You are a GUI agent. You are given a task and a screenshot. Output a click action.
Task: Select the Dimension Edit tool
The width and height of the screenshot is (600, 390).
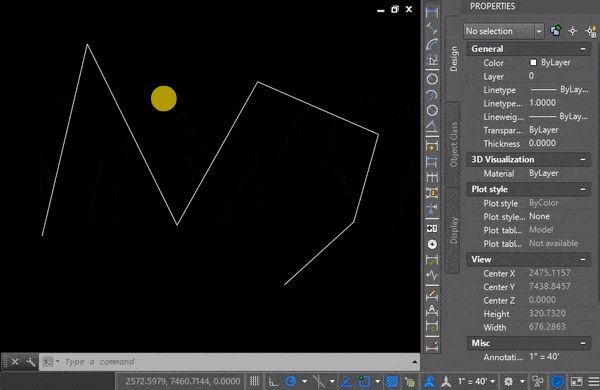pos(432,294)
